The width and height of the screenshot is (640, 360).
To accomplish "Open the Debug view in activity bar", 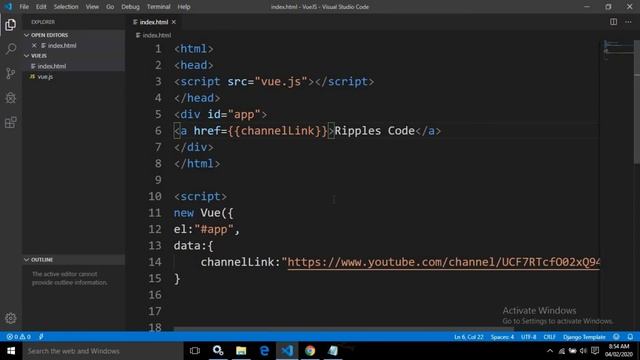I will click(x=11, y=98).
